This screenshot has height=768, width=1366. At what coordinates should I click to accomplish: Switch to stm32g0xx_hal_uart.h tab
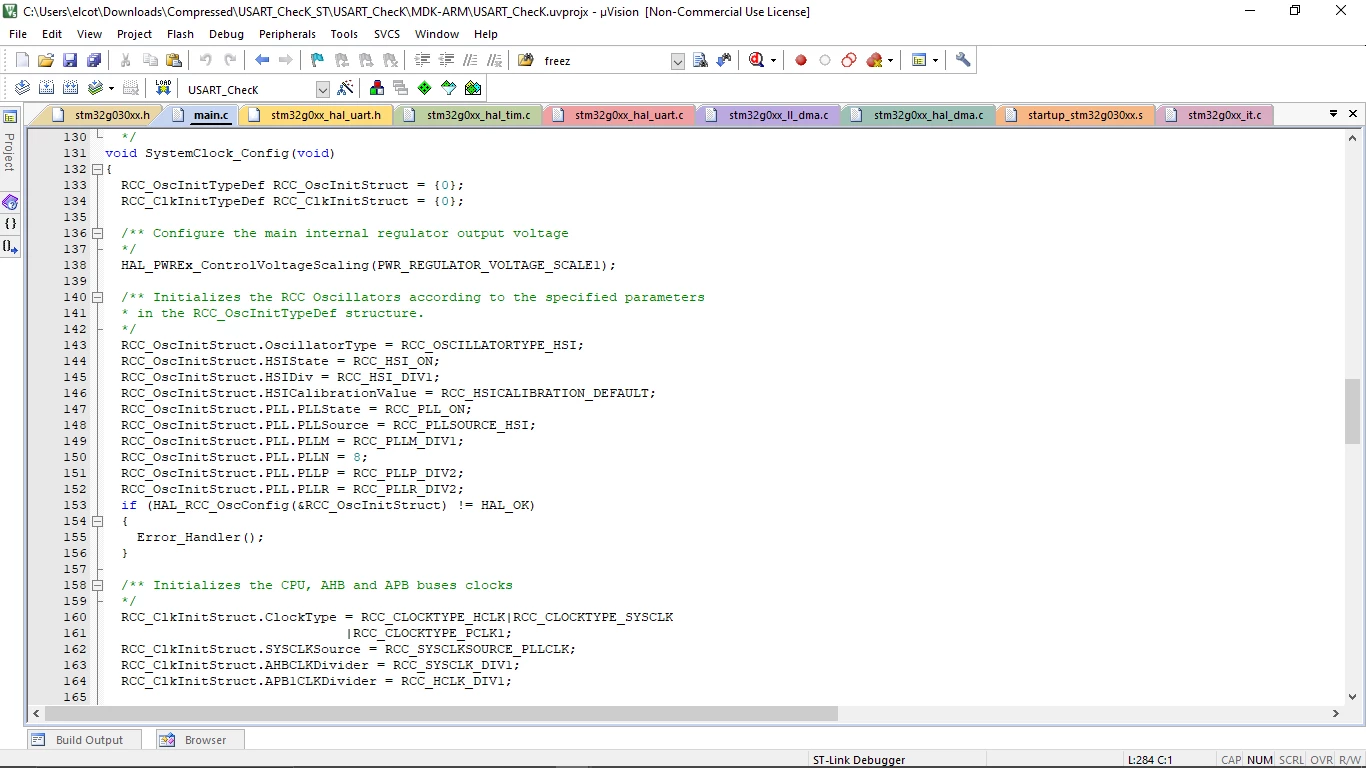point(316,115)
